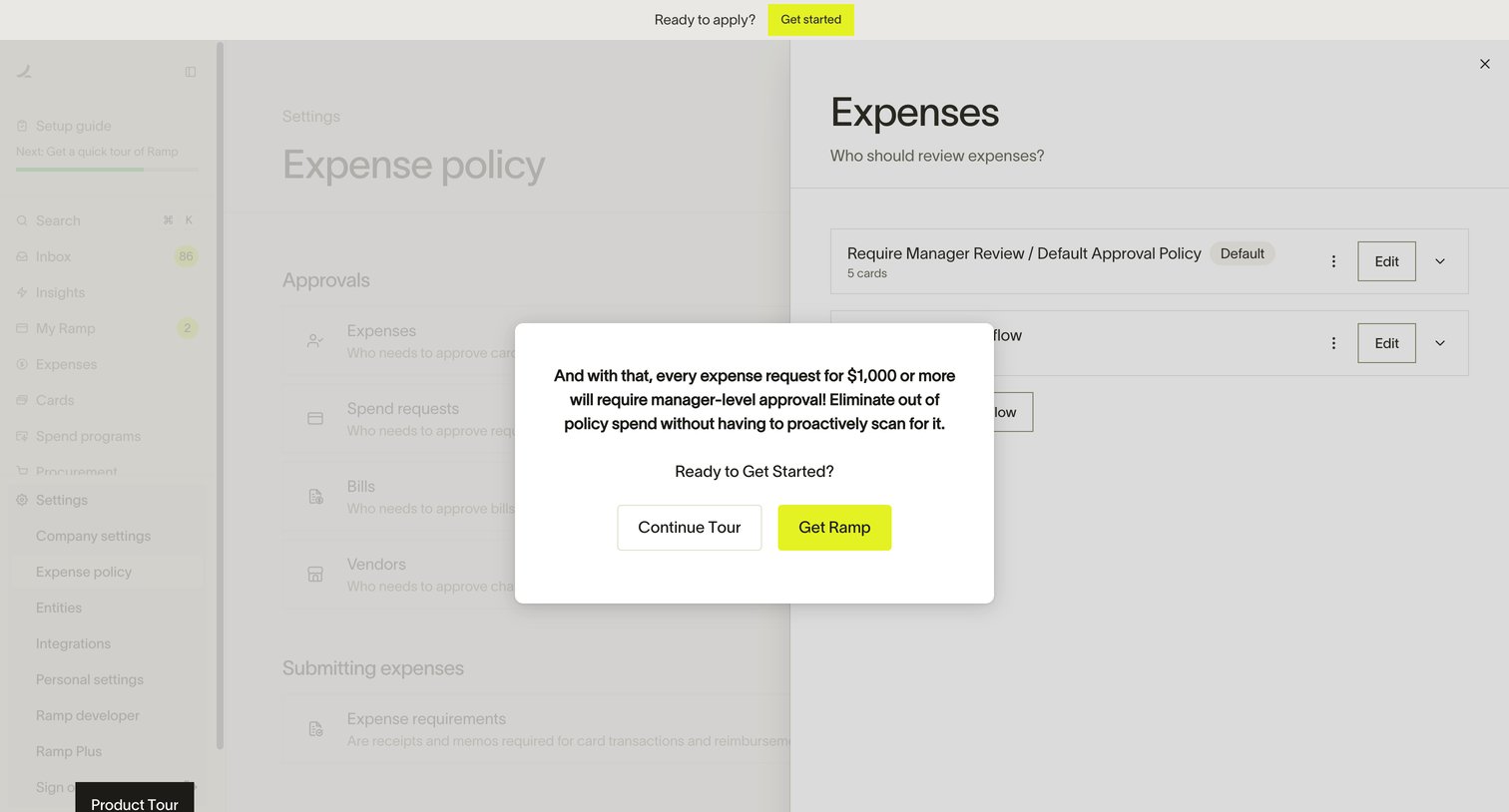Click Edit on the second workflow row
This screenshot has width=1509, height=812.
tap(1386, 343)
